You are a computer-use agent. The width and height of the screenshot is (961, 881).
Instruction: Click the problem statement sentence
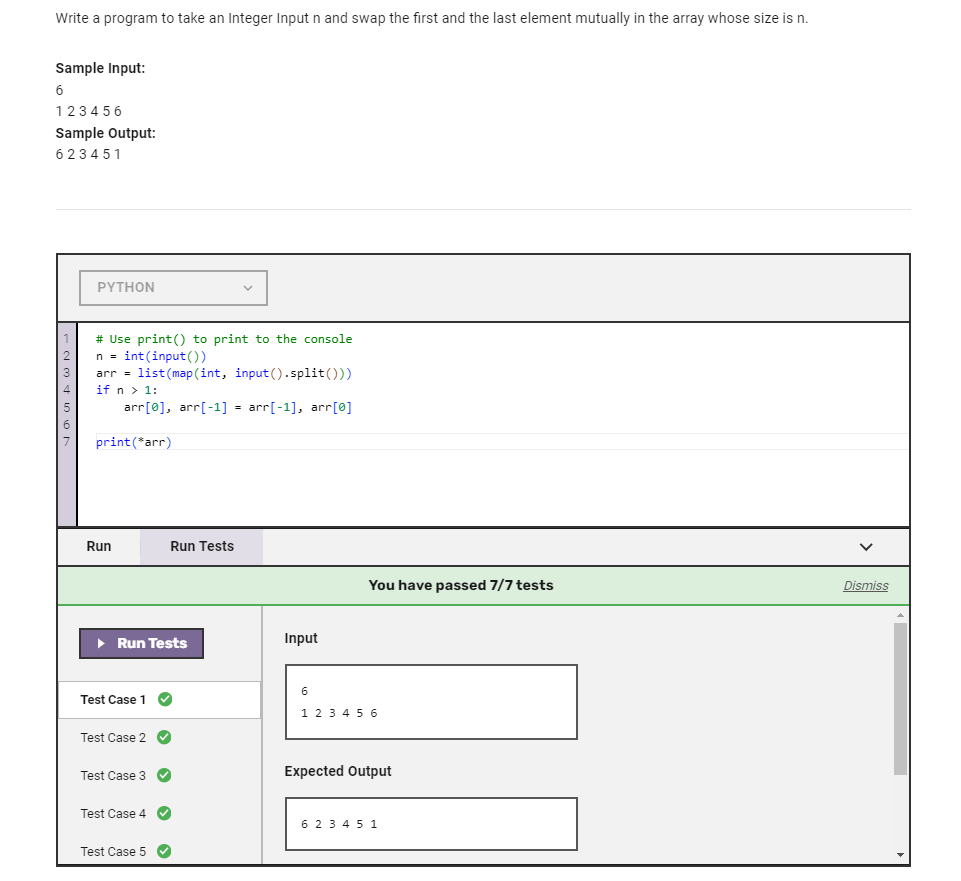tap(431, 18)
